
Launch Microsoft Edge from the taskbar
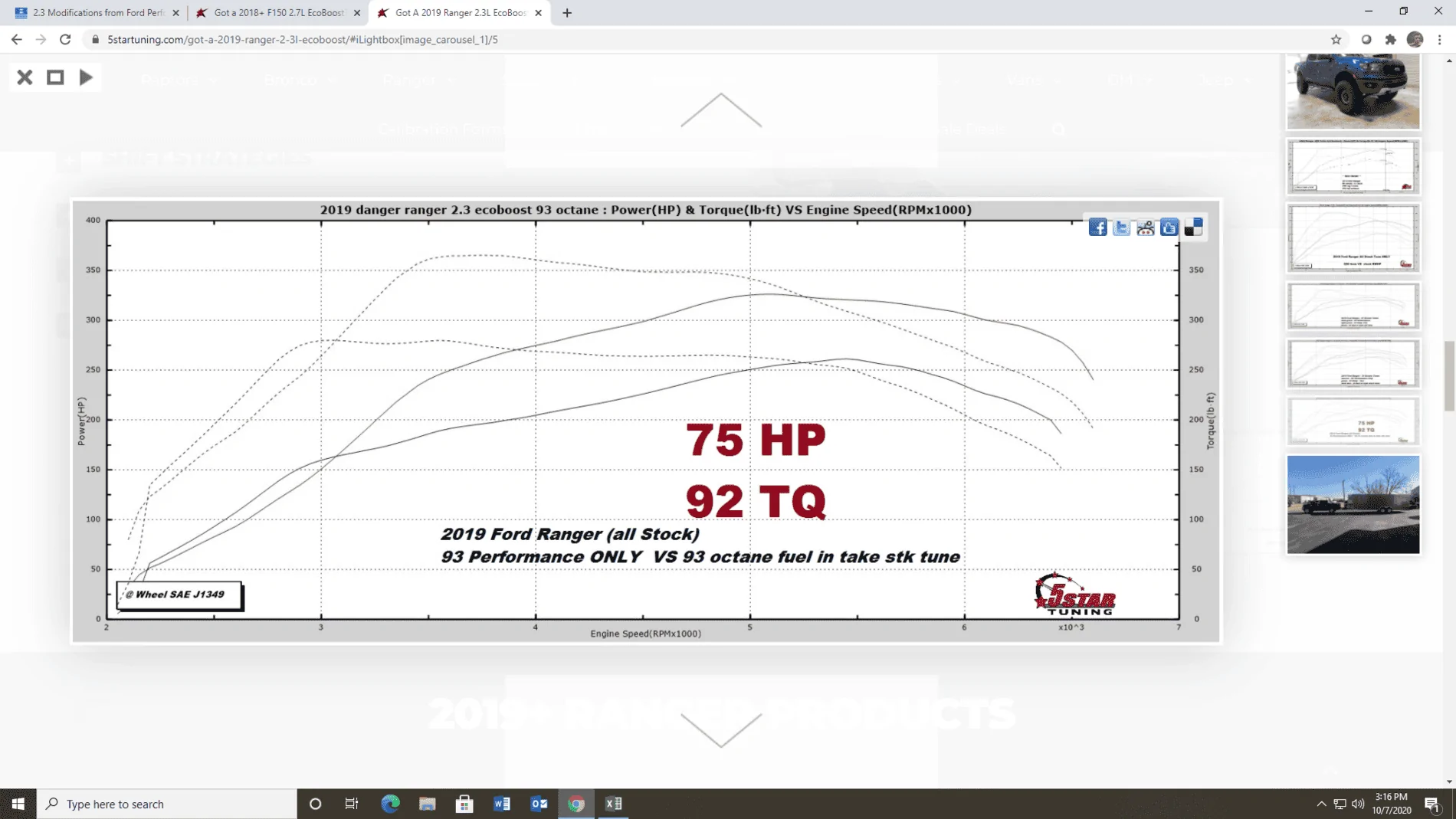point(390,804)
